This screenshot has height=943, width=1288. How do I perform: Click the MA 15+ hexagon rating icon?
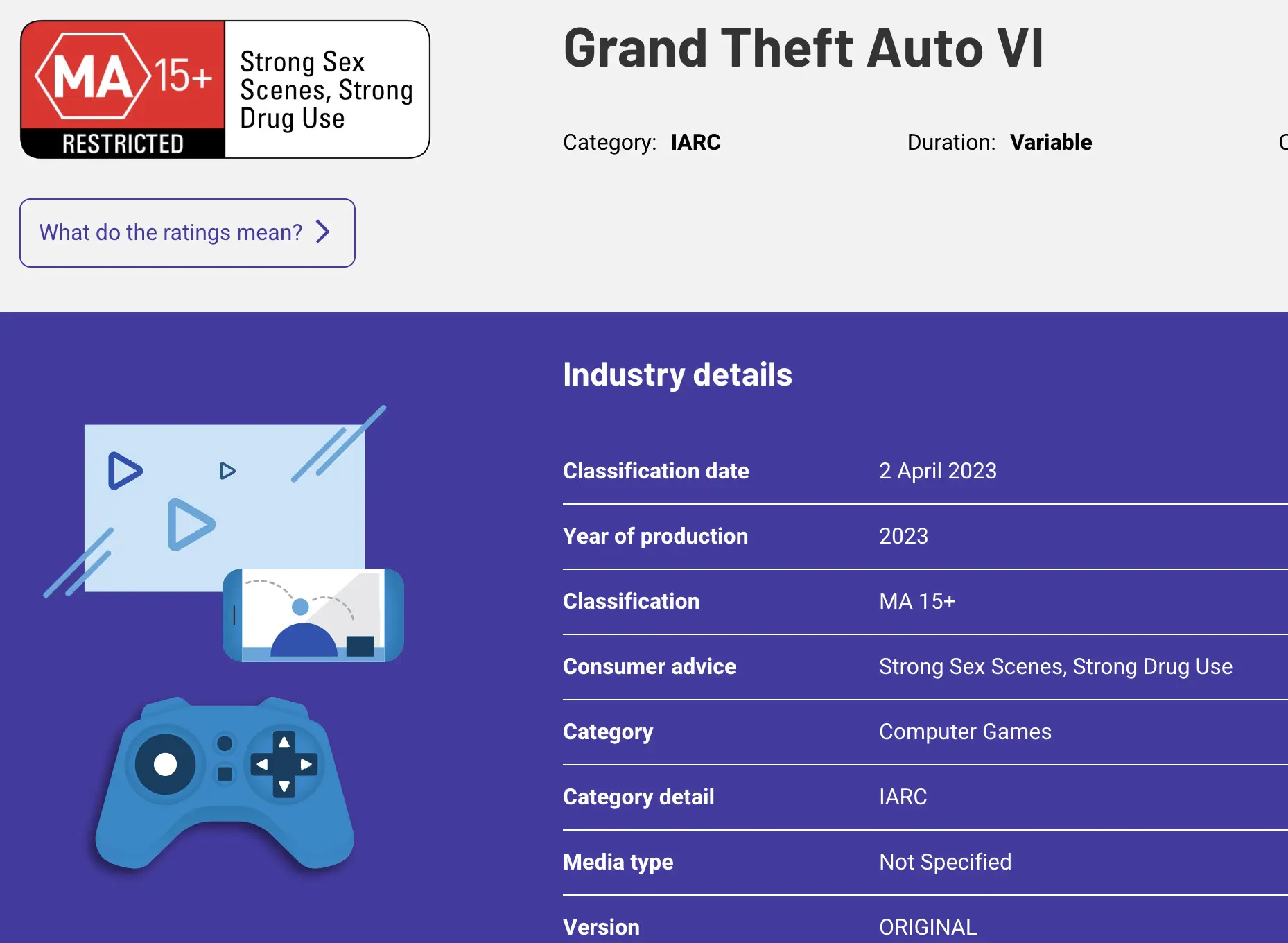coord(93,76)
